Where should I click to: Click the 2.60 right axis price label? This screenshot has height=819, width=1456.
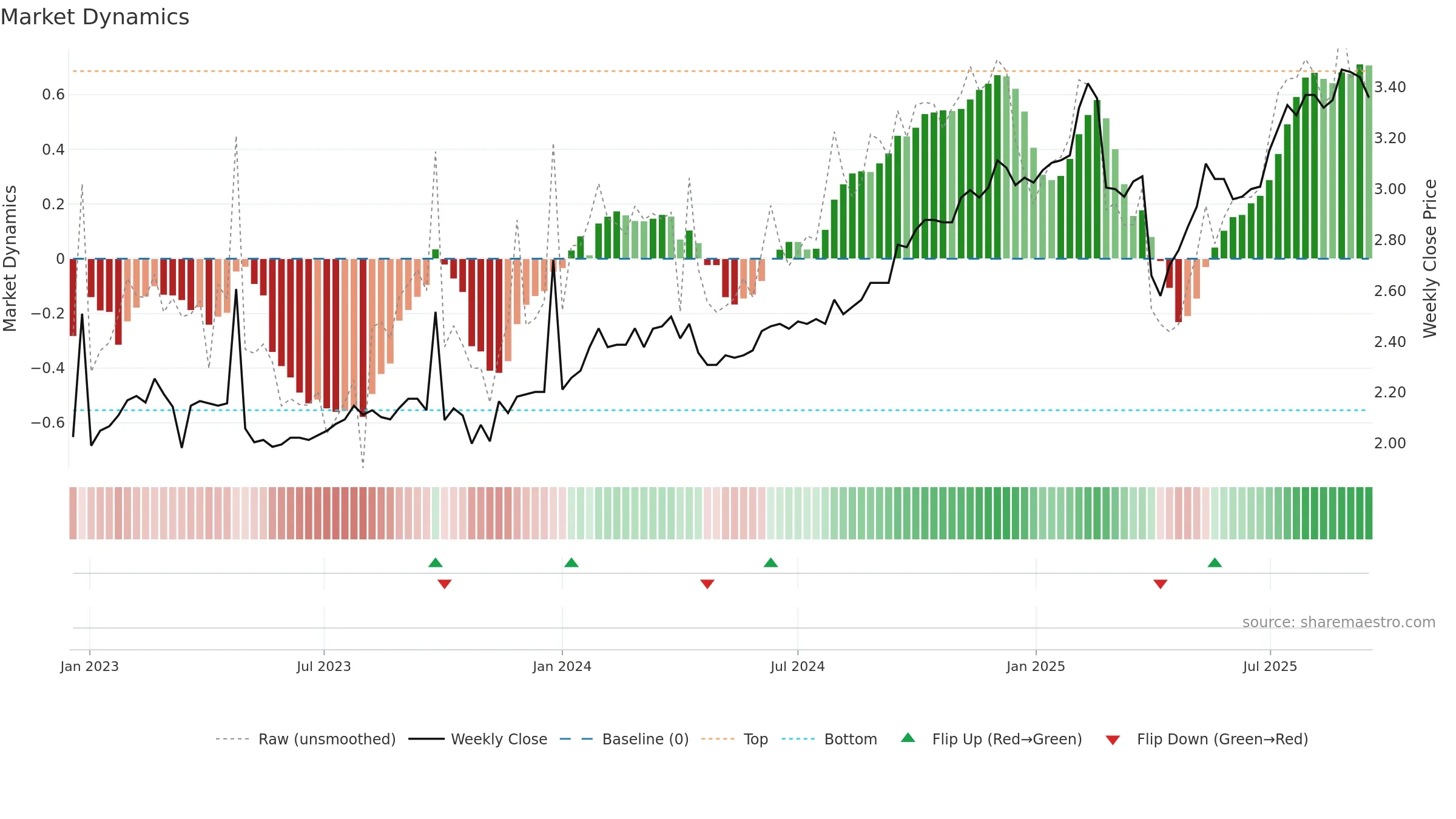[x=1390, y=291]
